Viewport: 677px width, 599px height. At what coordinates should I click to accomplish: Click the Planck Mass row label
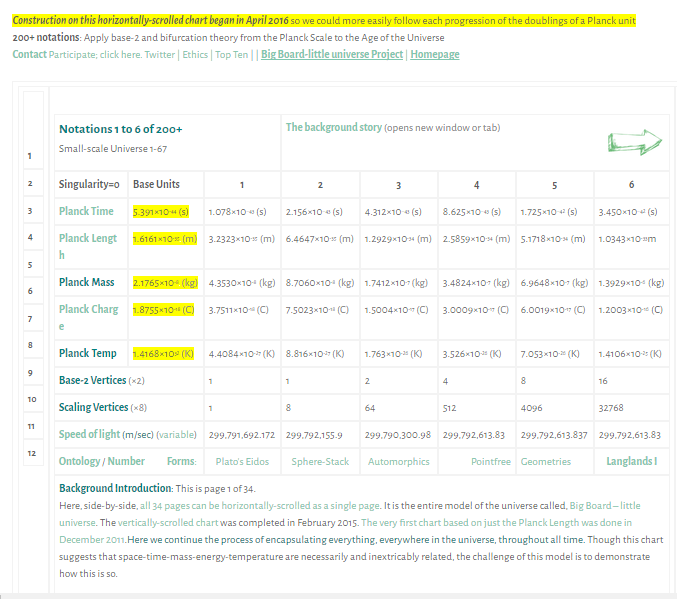(x=86, y=283)
